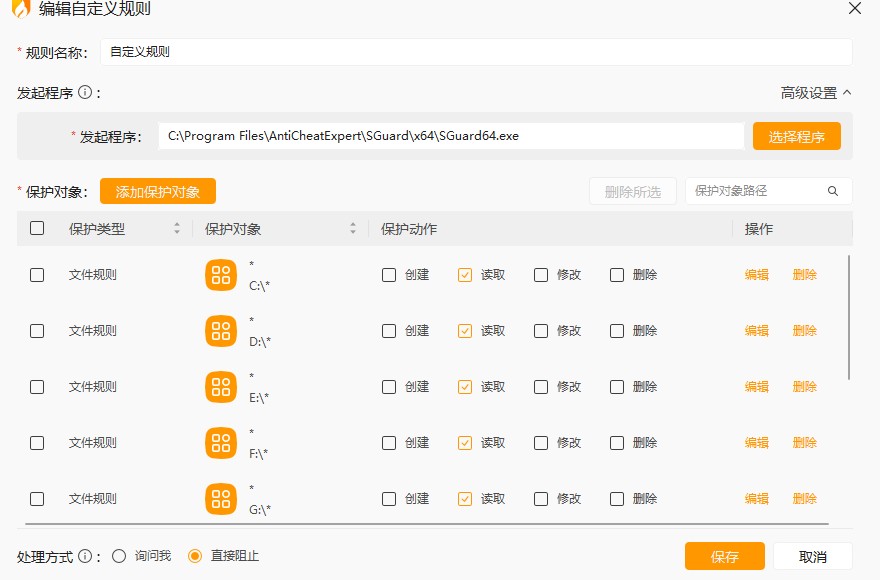Click the 规则名称 input field
This screenshot has height=580, width=880.
tap(475, 52)
